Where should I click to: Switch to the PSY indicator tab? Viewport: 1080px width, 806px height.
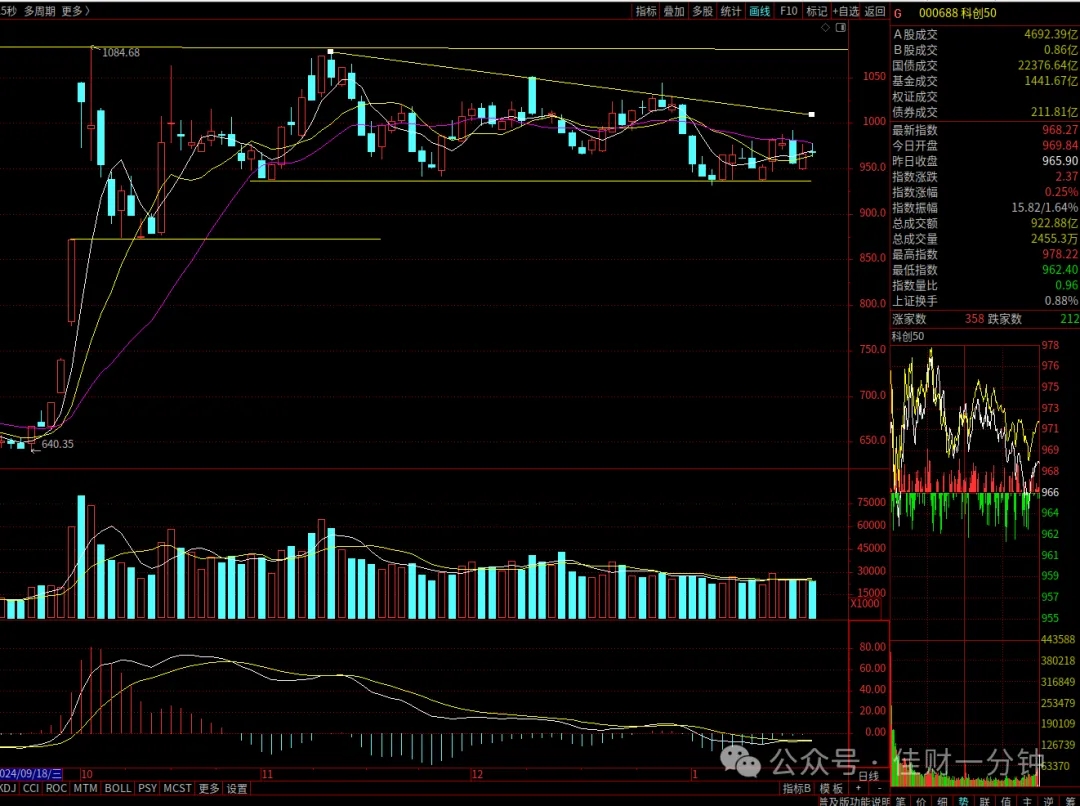pyautogui.click(x=147, y=788)
